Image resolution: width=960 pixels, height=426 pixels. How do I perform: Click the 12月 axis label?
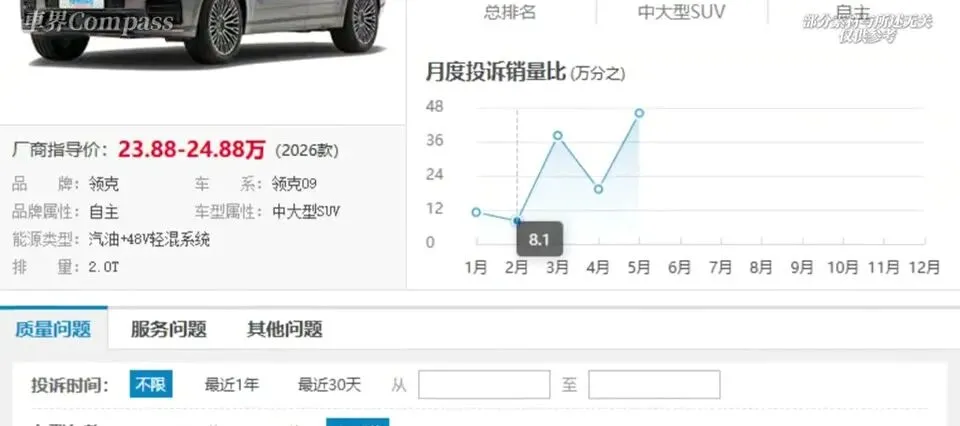(924, 267)
